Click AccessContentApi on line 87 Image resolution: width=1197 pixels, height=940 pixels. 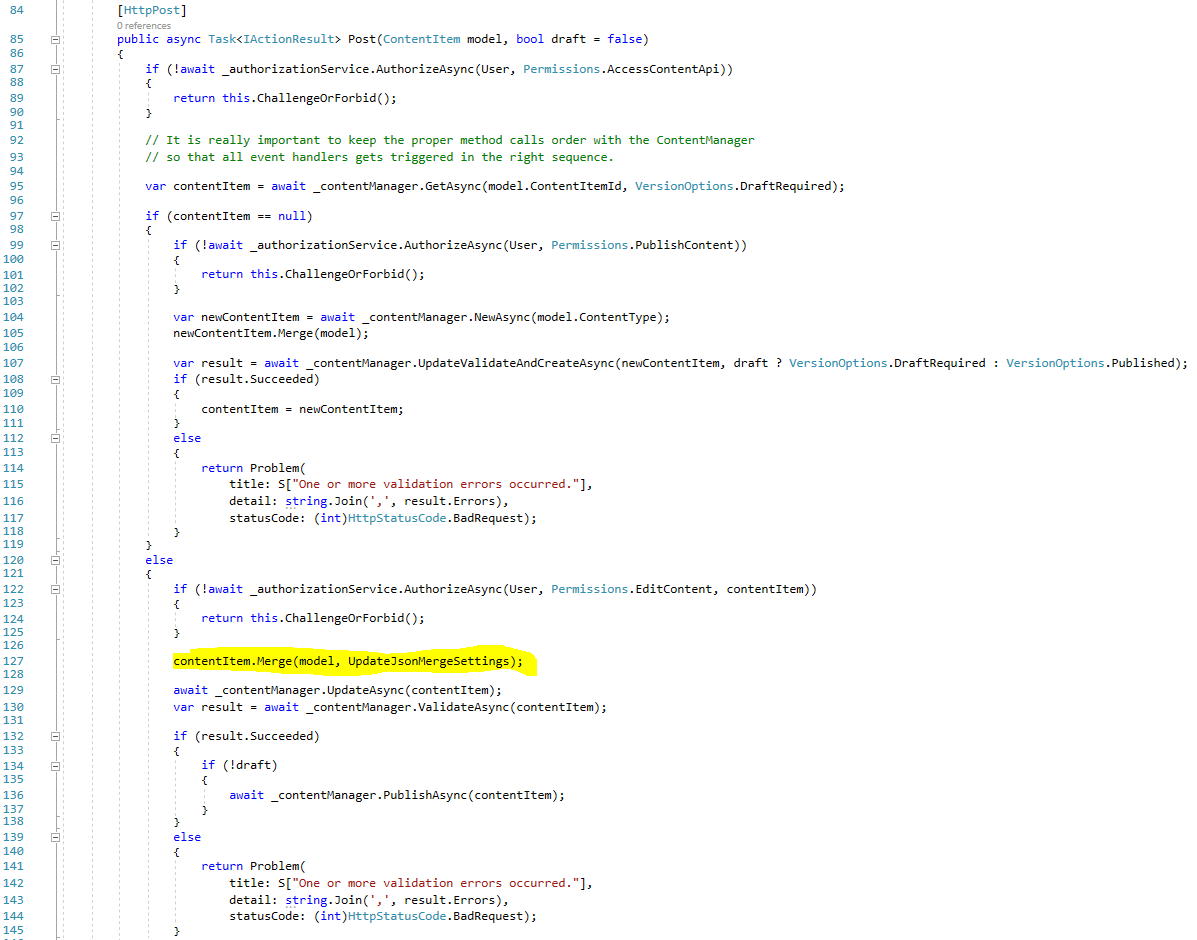663,69
